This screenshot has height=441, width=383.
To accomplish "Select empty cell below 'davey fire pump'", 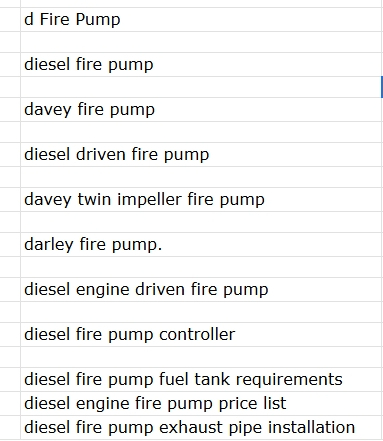I will click(201, 132).
